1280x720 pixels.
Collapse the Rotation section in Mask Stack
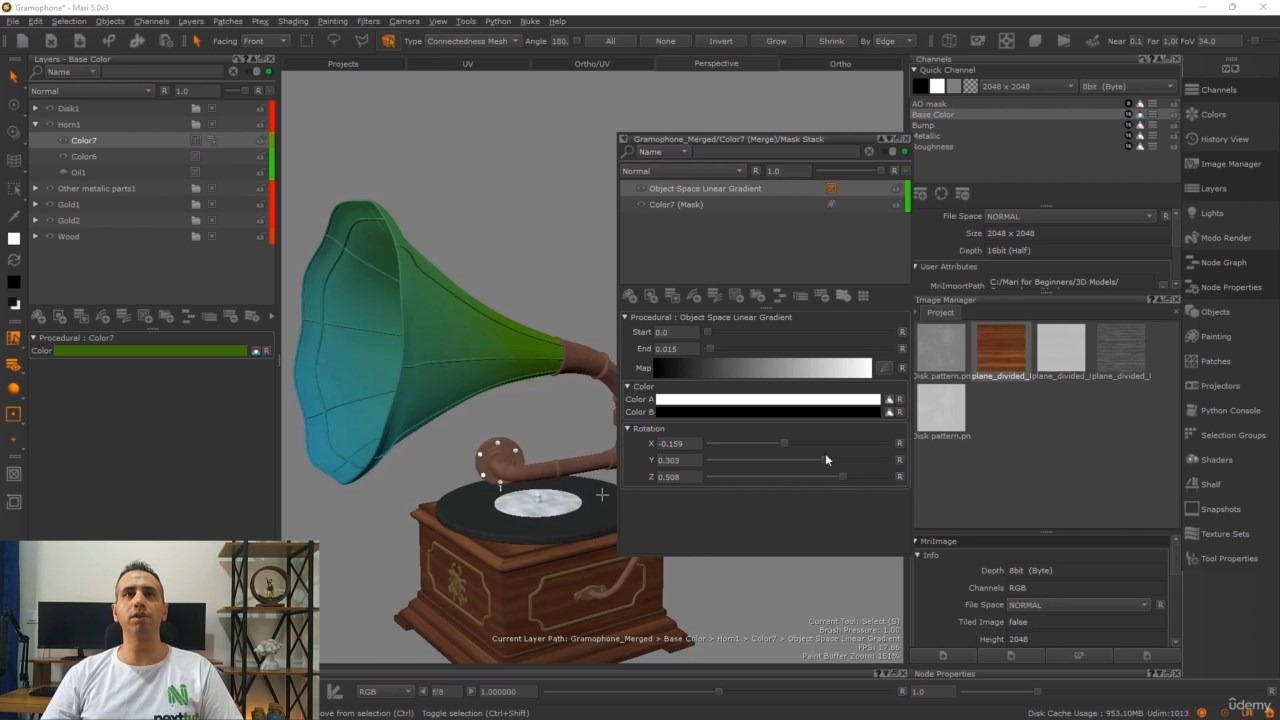click(x=627, y=428)
